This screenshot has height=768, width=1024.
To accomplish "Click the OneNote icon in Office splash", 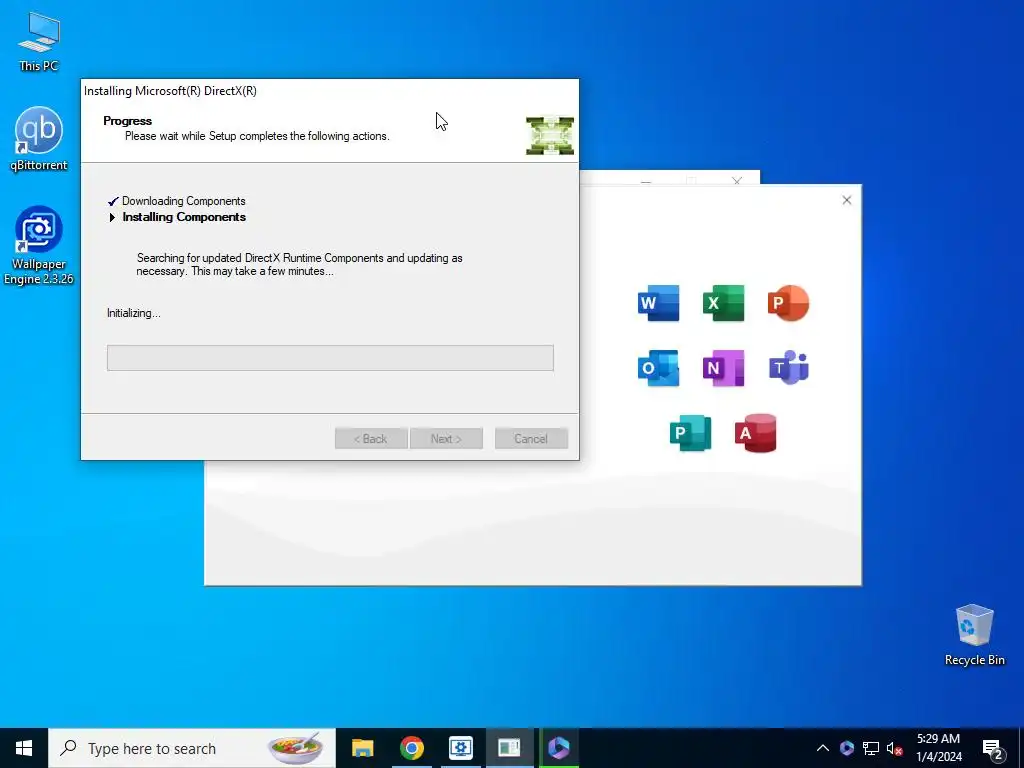I will 723,368.
